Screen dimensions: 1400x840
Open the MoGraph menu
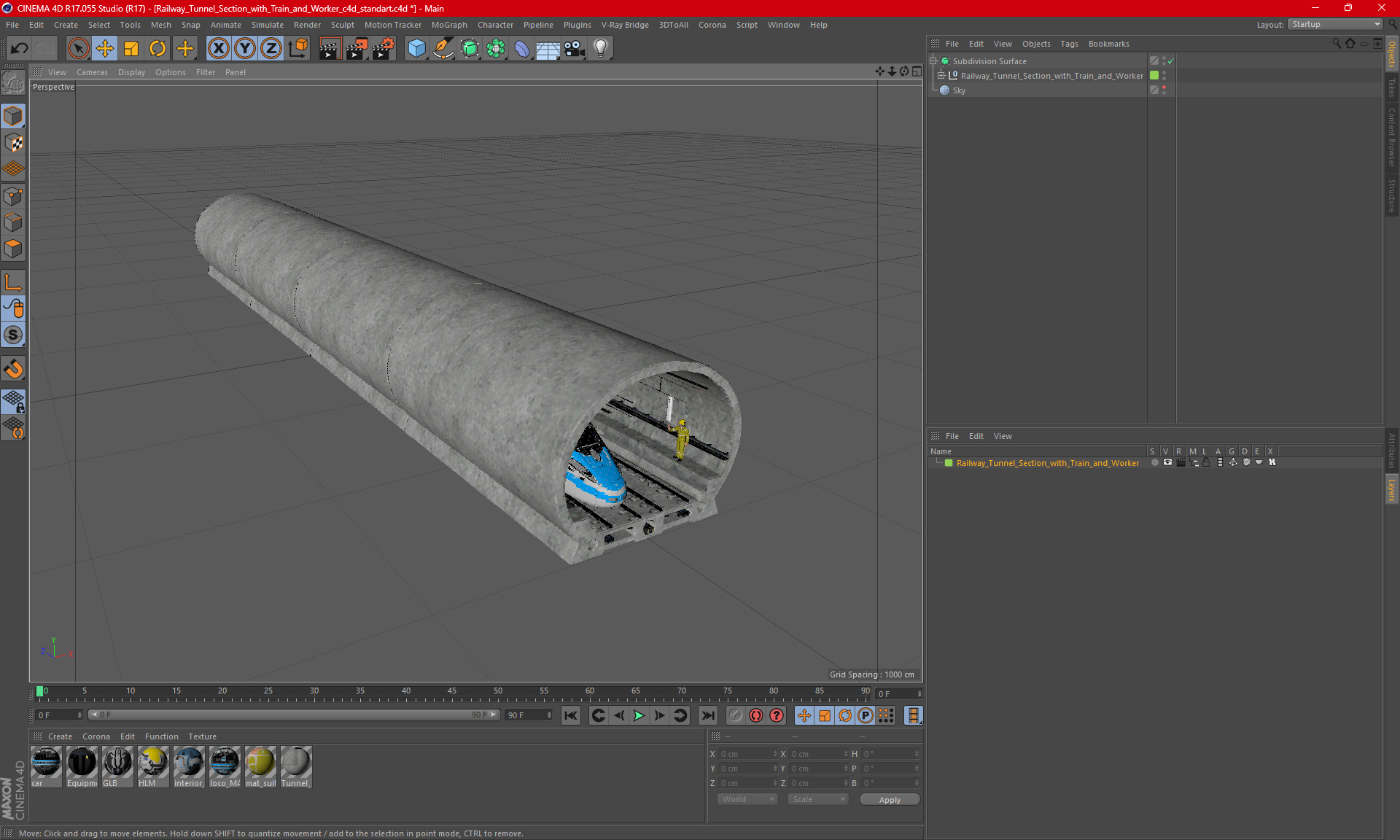449,25
